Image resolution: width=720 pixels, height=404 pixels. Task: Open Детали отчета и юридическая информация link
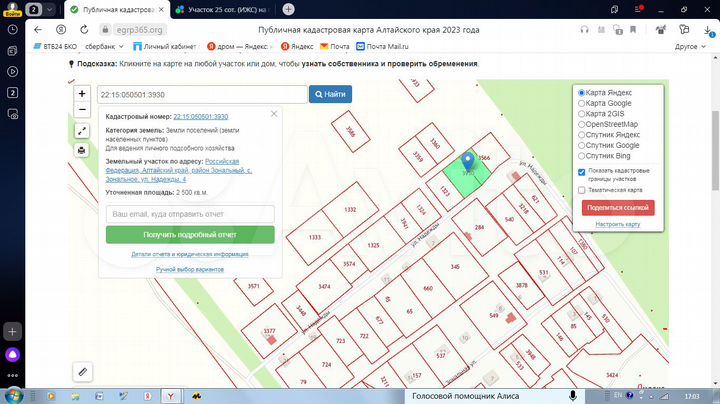(190, 254)
